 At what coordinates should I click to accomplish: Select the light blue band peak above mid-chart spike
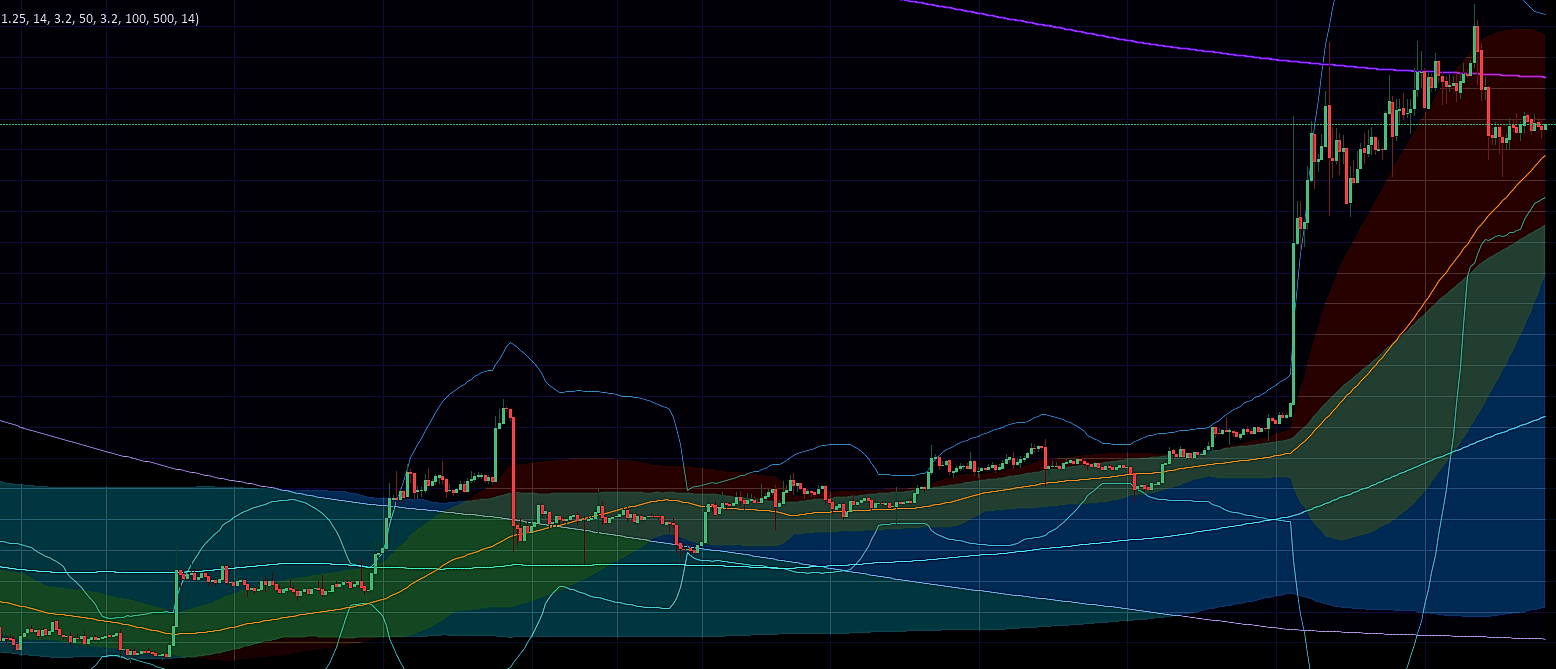(x=510, y=345)
